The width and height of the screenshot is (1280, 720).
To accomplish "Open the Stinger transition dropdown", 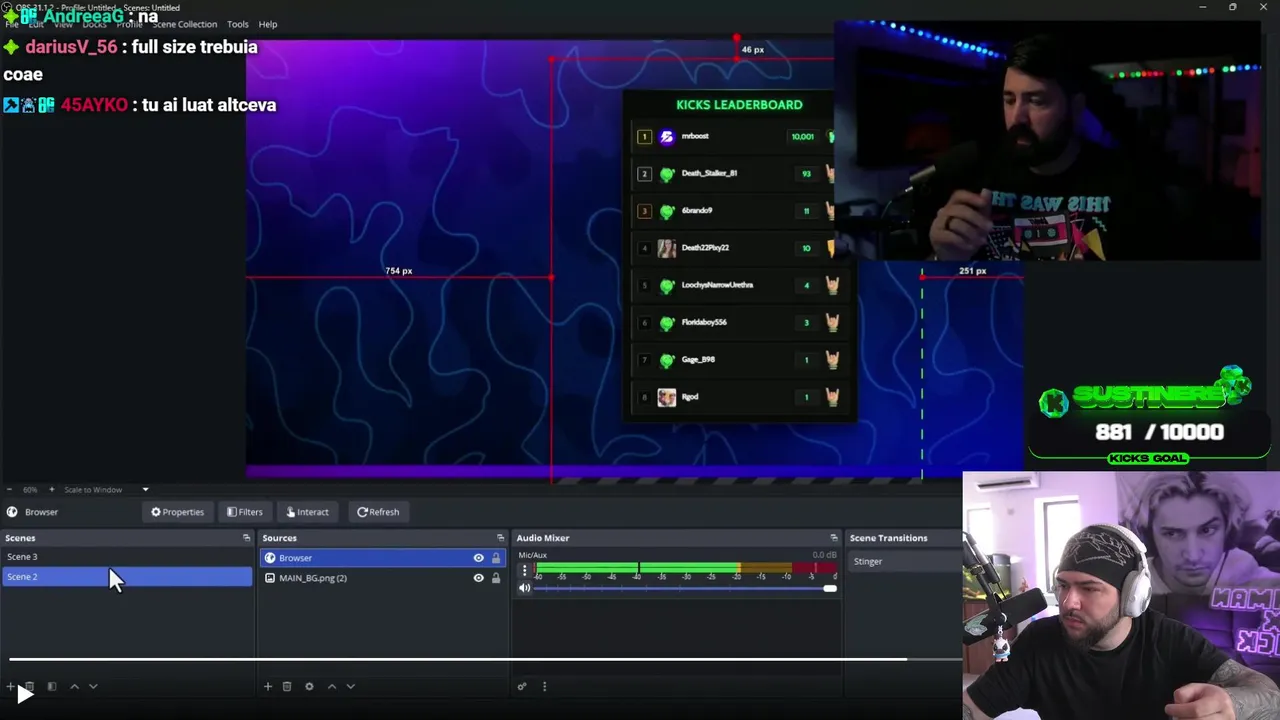I will [x=904, y=561].
